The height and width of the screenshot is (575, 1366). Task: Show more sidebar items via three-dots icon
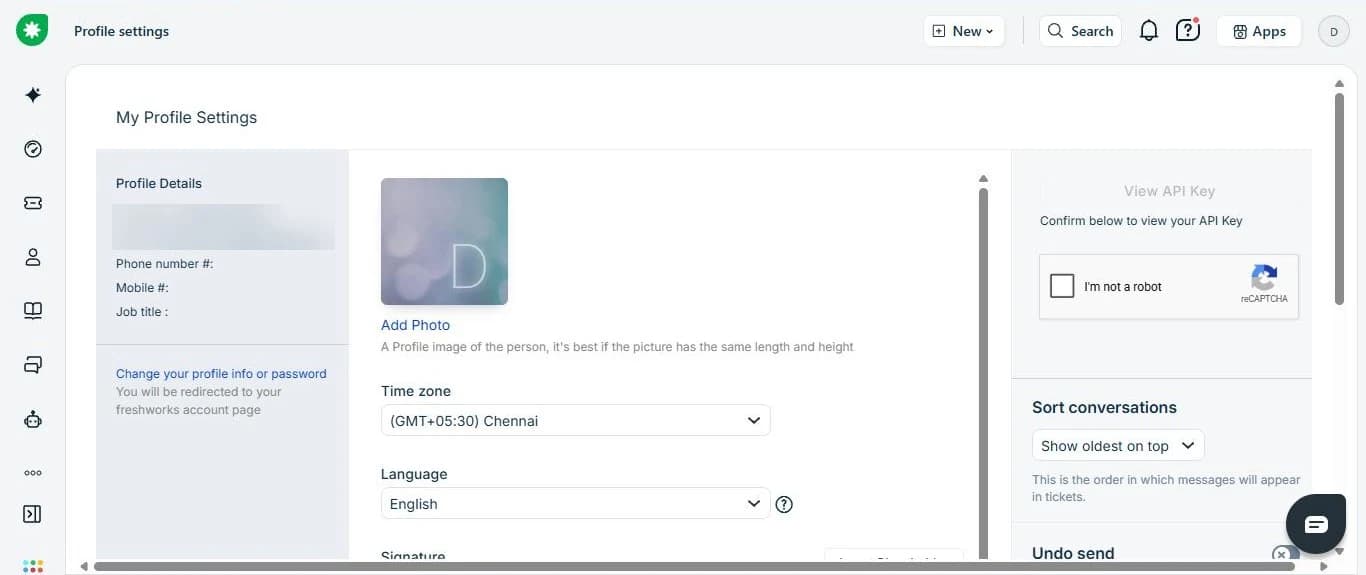click(x=33, y=473)
